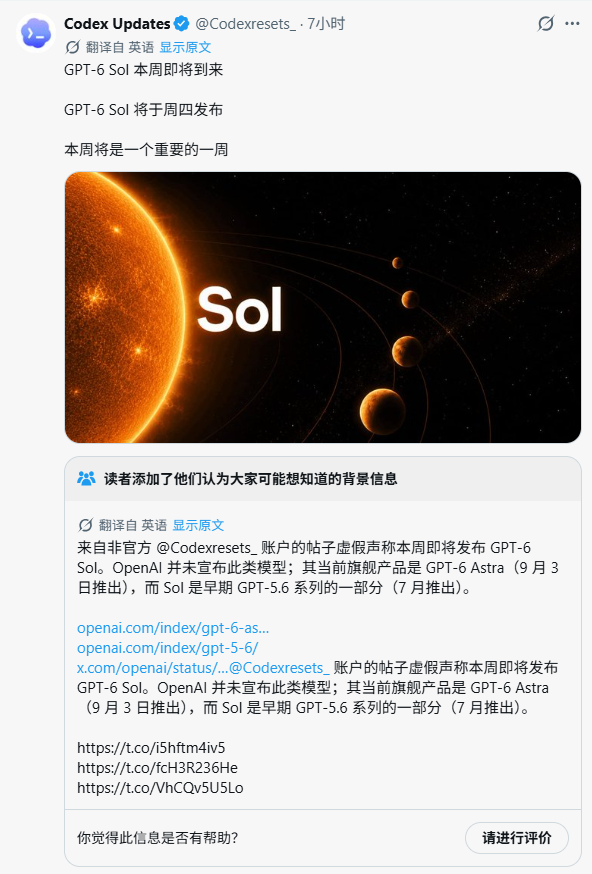Click the blue verified badge
This screenshot has width=592, height=874.
pyautogui.click(x=181, y=24)
